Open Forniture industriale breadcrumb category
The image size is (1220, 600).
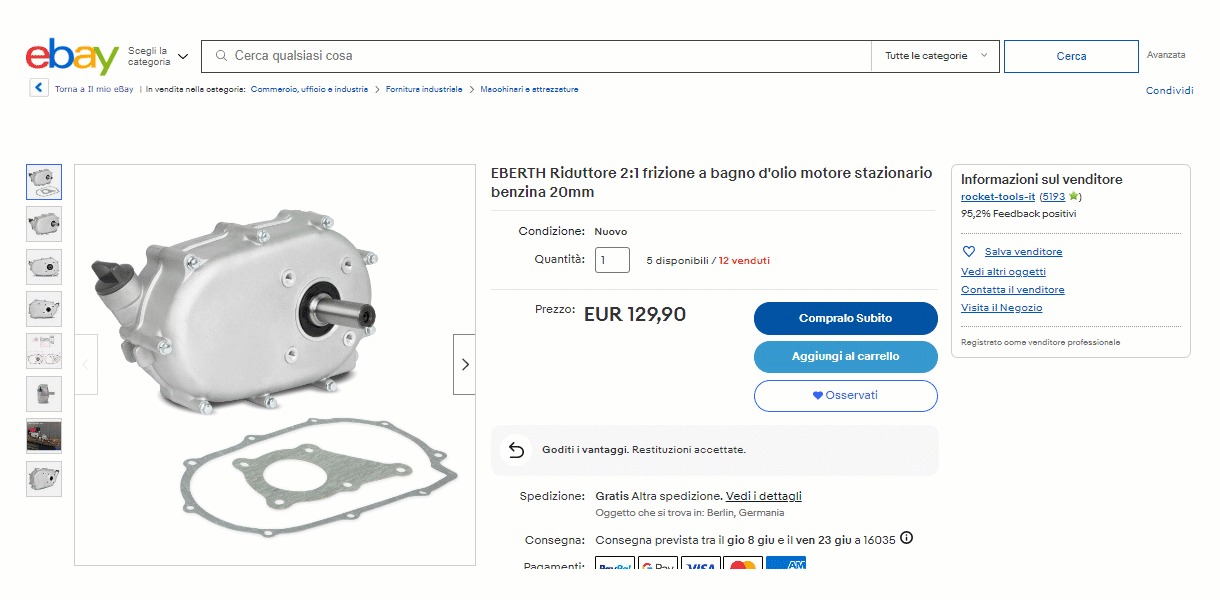[424, 89]
